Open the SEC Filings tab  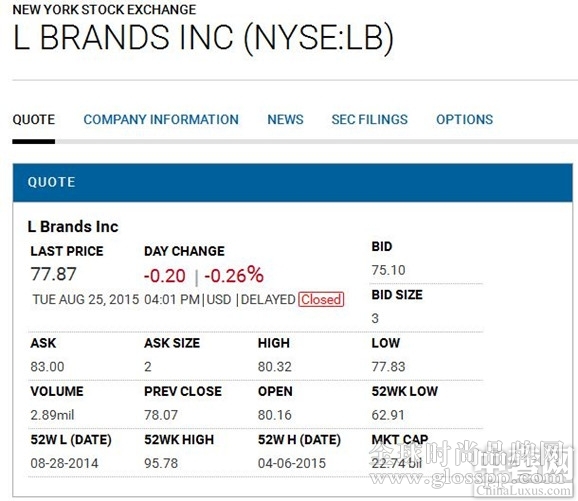[369, 119]
